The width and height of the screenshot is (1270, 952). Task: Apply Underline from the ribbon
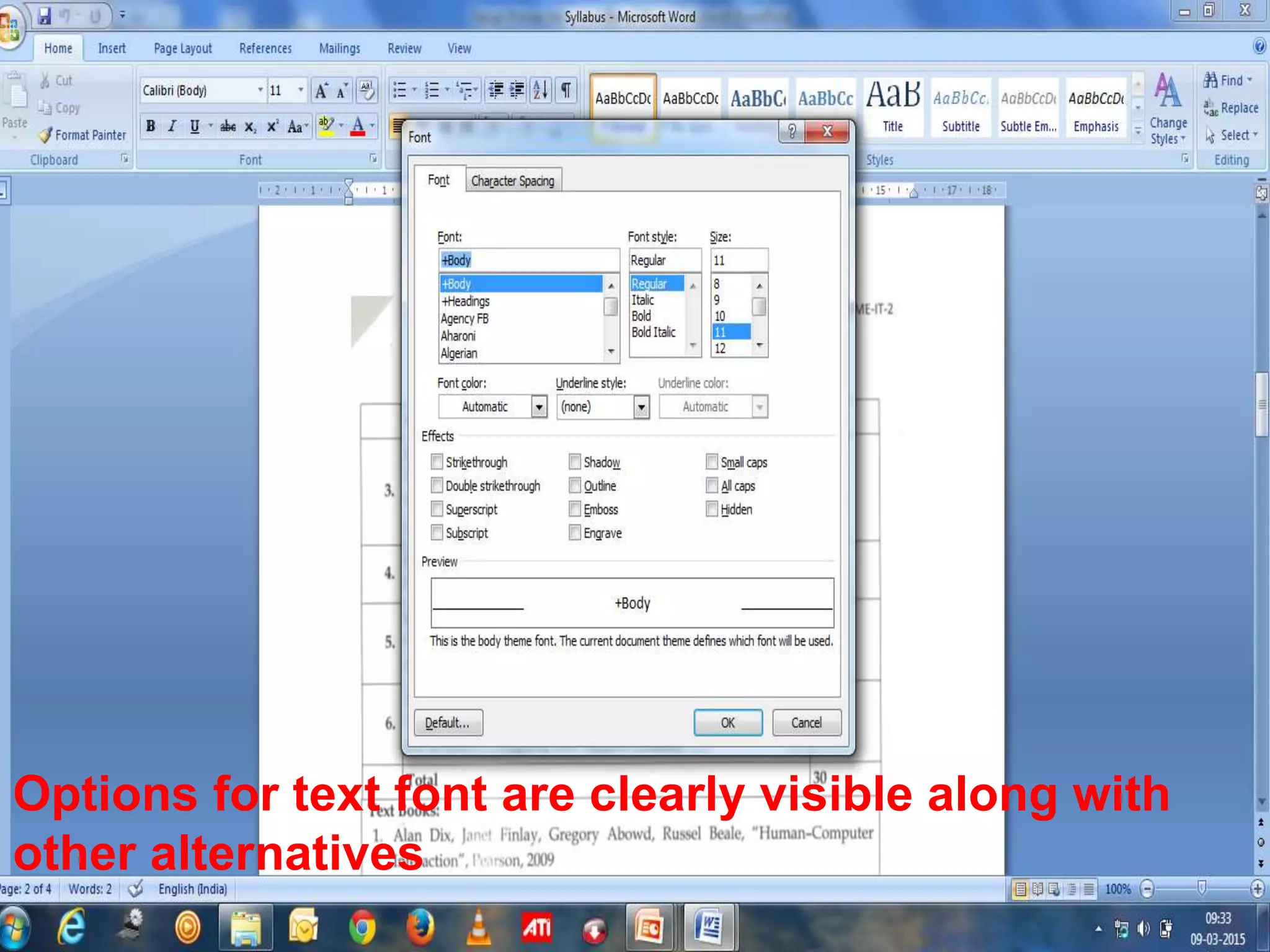click(195, 126)
